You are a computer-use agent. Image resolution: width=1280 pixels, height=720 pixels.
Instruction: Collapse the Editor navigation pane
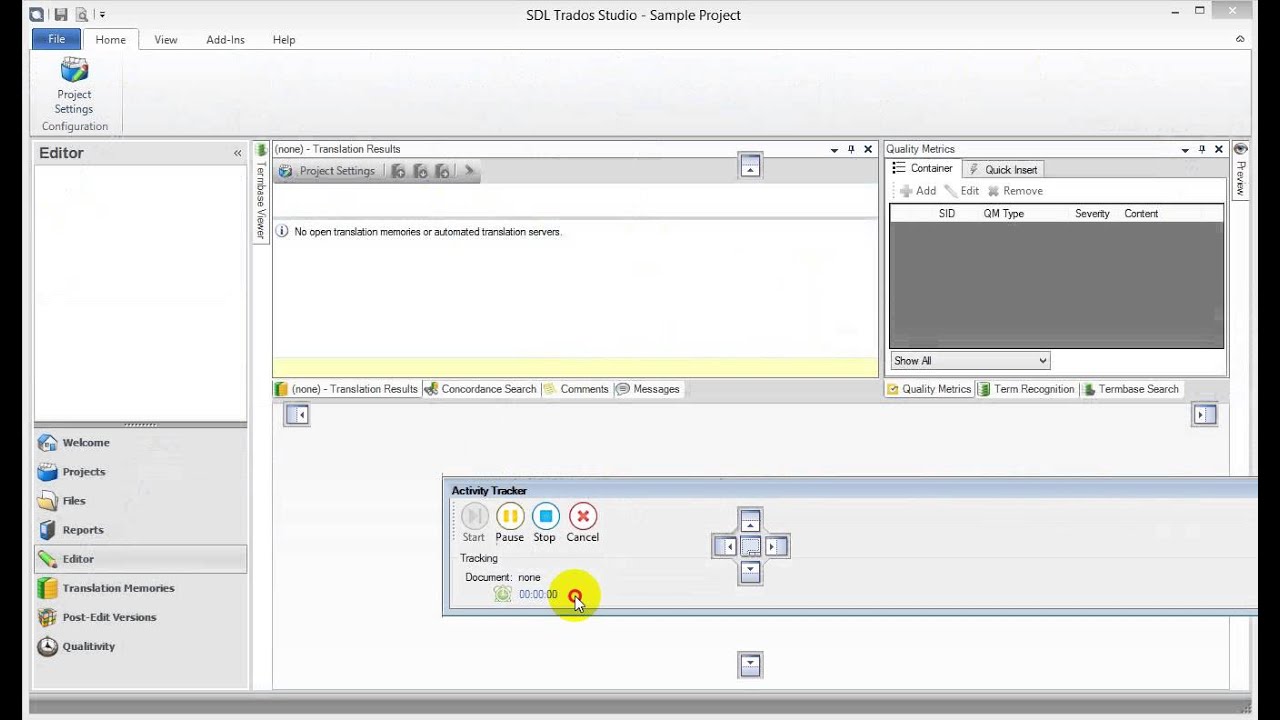point(237,153)
